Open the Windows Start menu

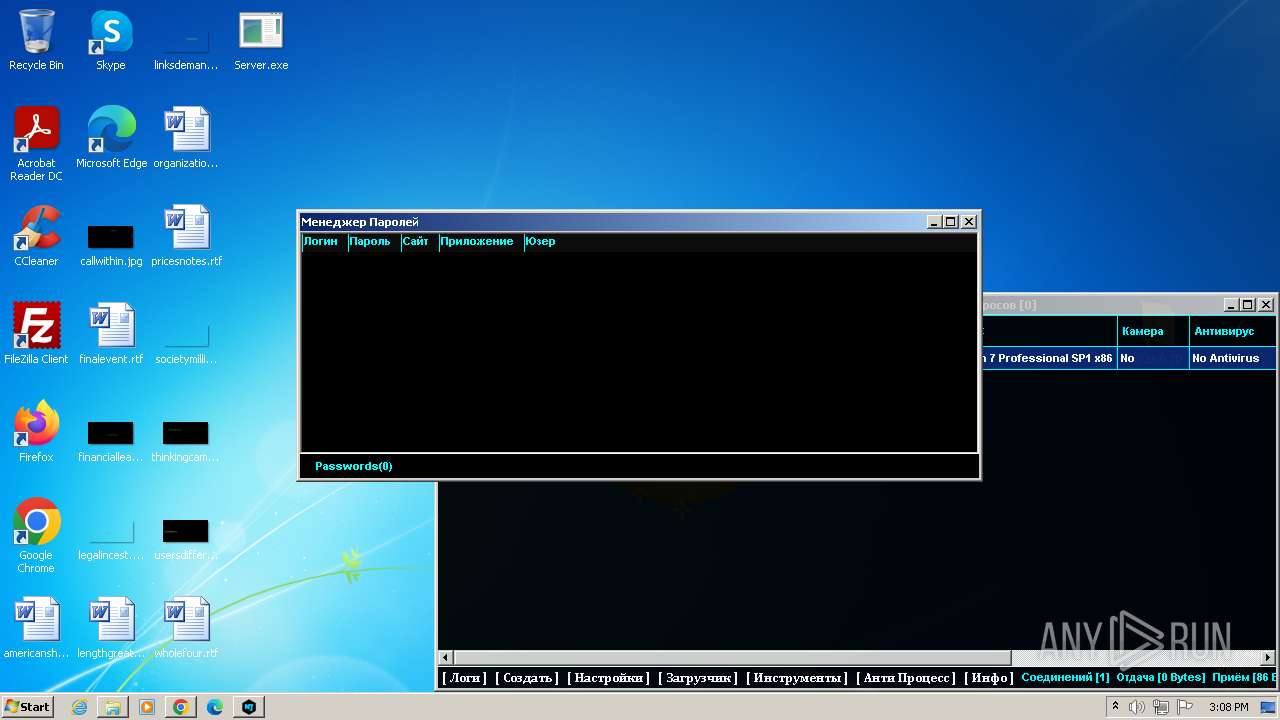tap(27, 707)
